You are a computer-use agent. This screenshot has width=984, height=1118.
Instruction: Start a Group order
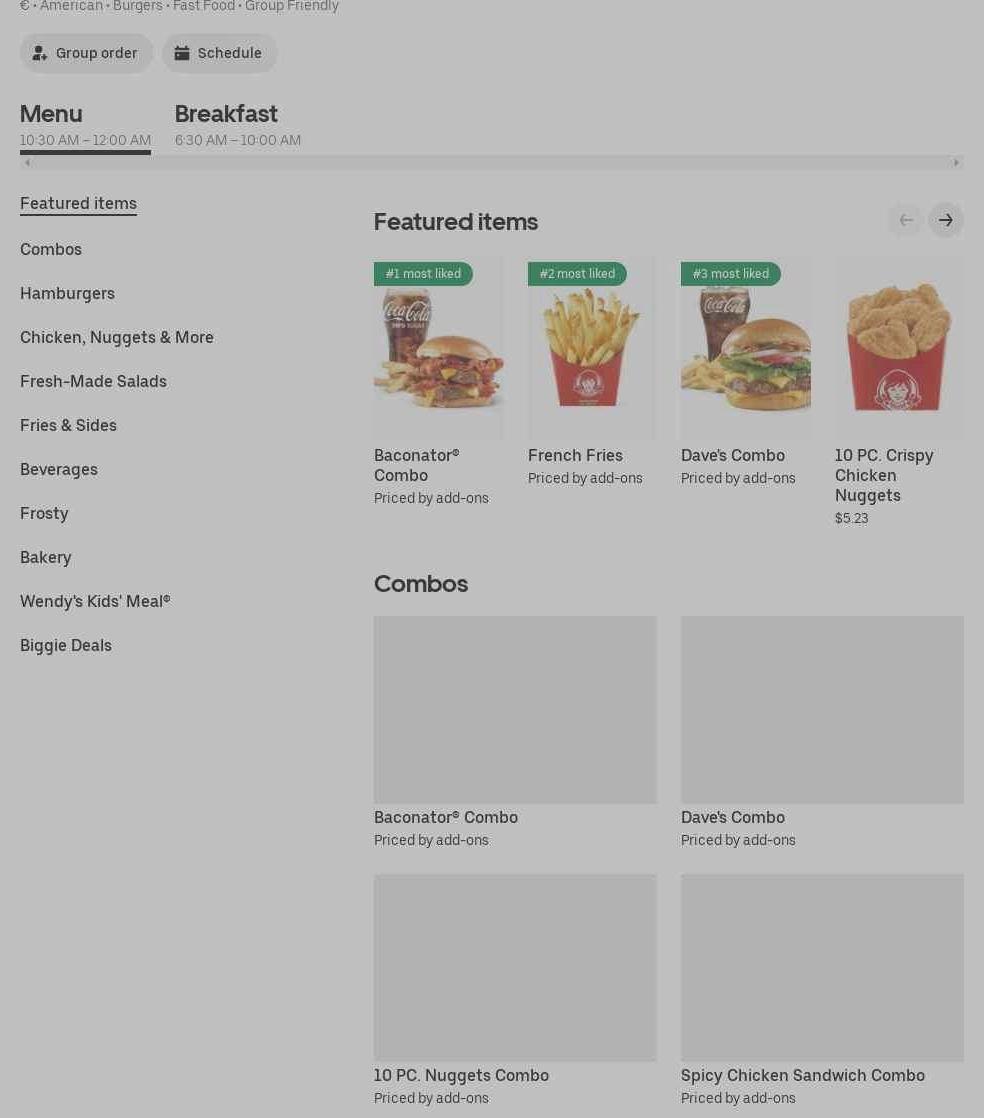86,53
